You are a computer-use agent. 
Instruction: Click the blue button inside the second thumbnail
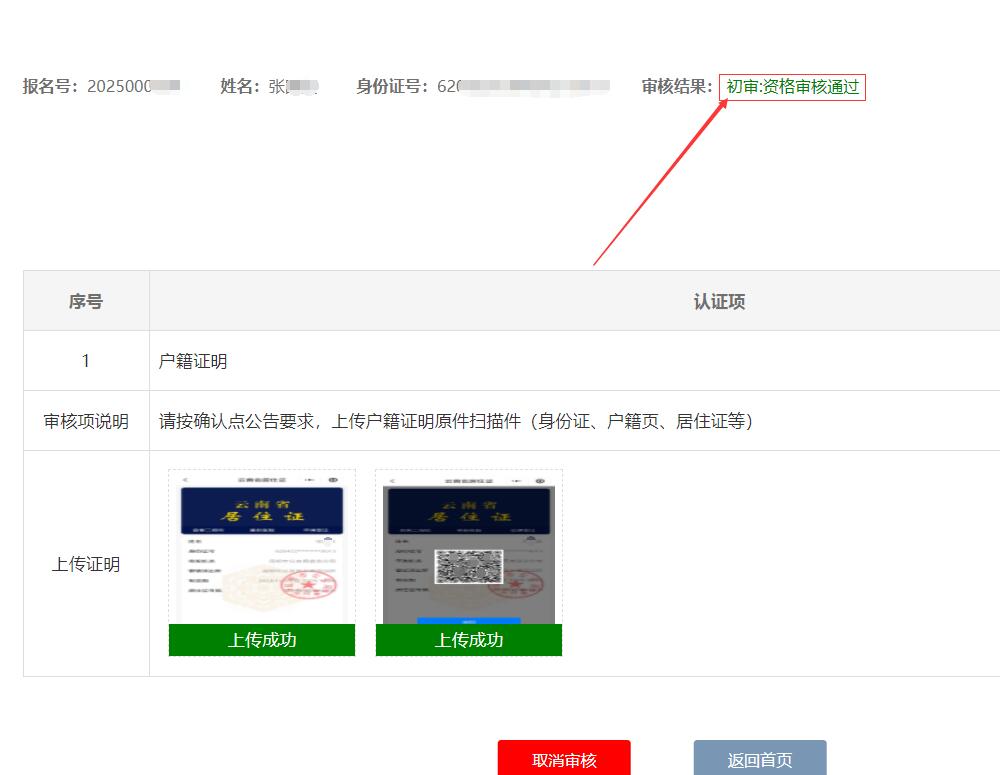click(468, 621)
